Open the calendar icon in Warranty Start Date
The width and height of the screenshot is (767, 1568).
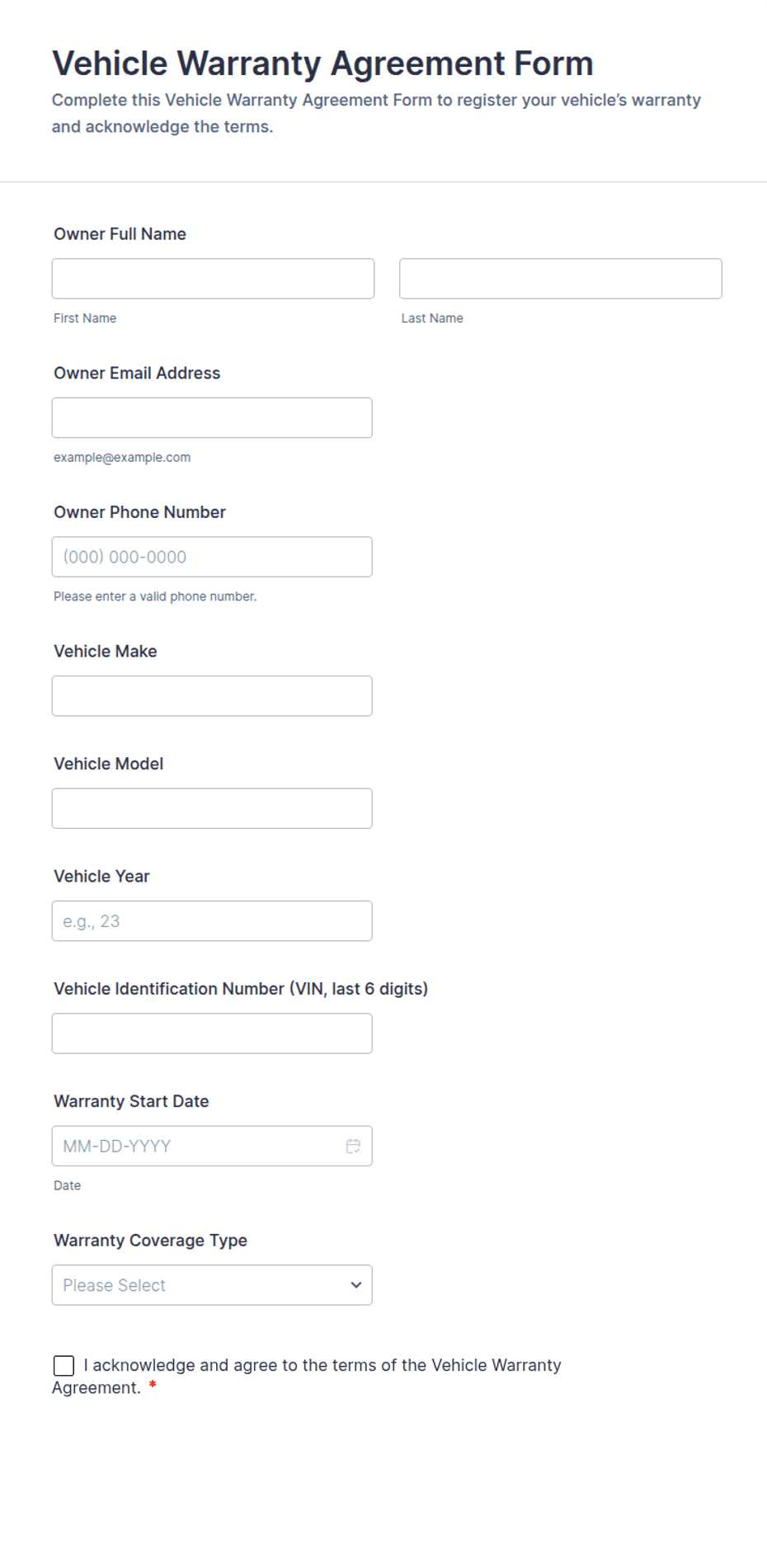(x=353, y=1146)
